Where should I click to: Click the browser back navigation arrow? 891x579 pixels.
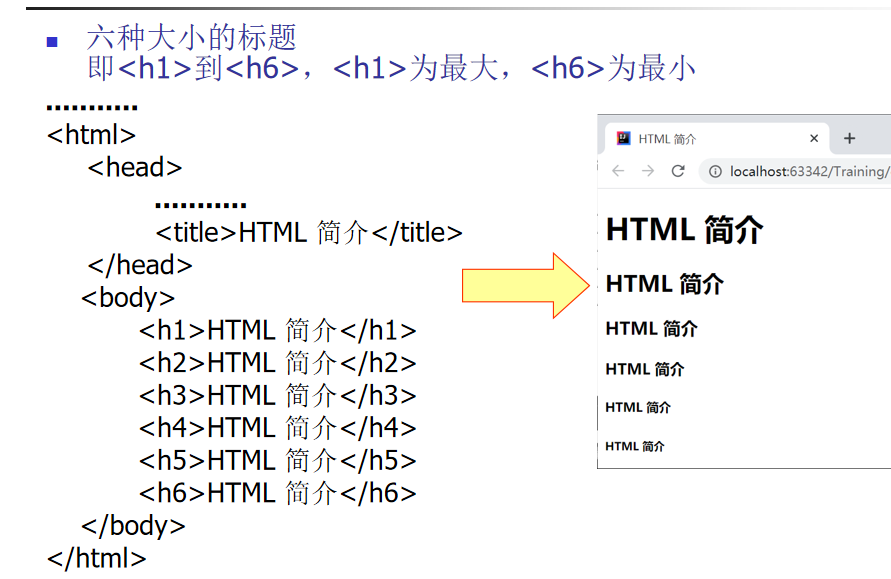pyautogui.click(x=618, y=170)
